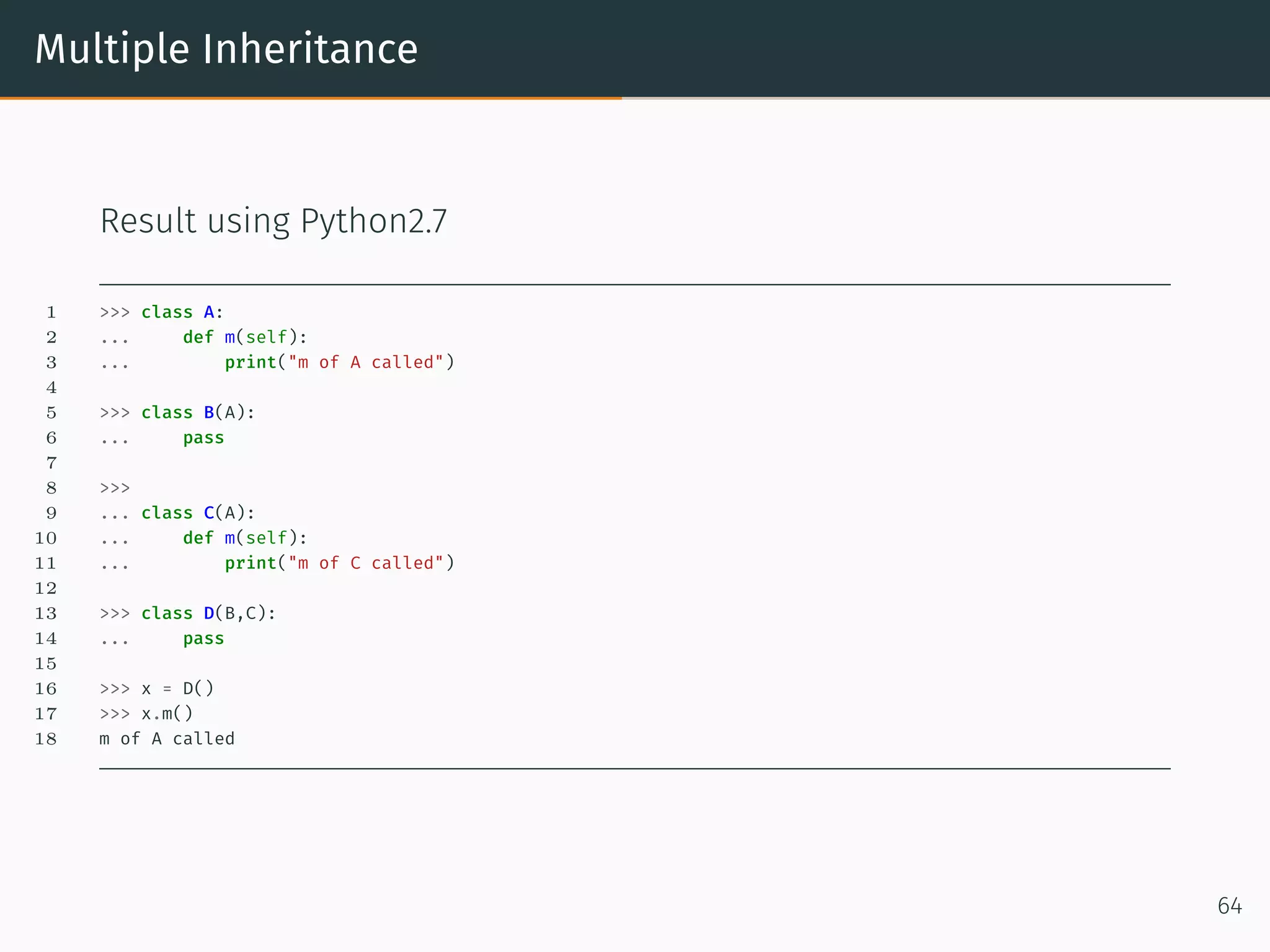The height and width of the screenshot is (952, 1270).
Task: Click code line 'class C(A):'
Action: point(198,513)
